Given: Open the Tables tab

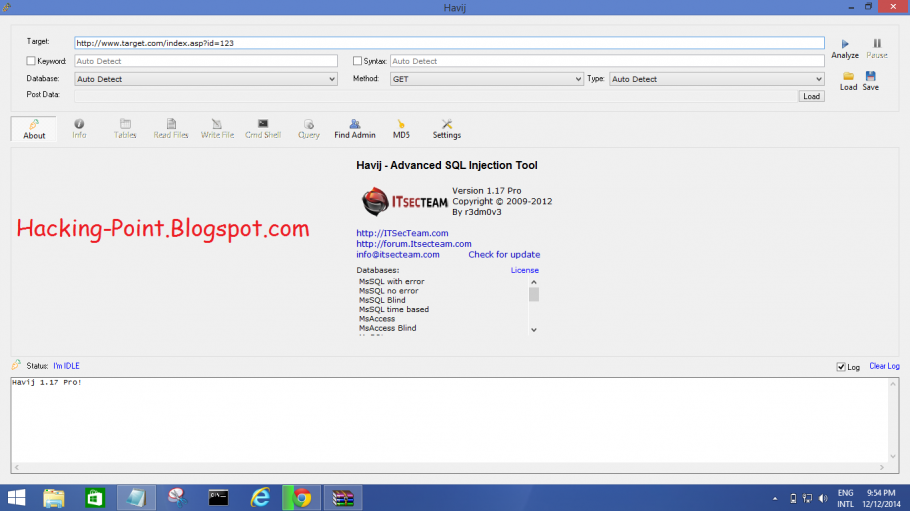Looking at the screenshot, I should coord(125,129).
